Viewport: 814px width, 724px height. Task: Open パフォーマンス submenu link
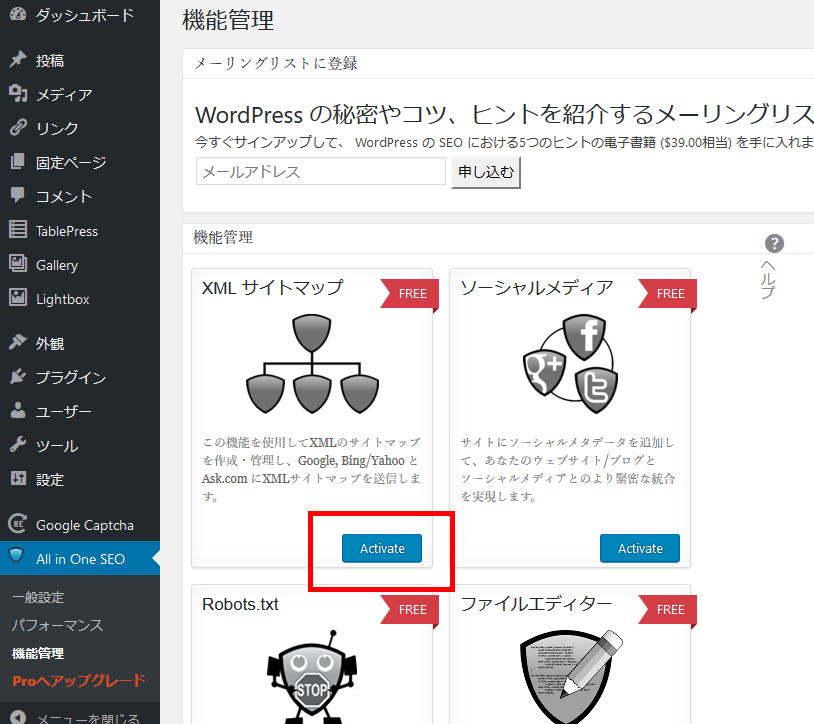click(x=57, y=625)
